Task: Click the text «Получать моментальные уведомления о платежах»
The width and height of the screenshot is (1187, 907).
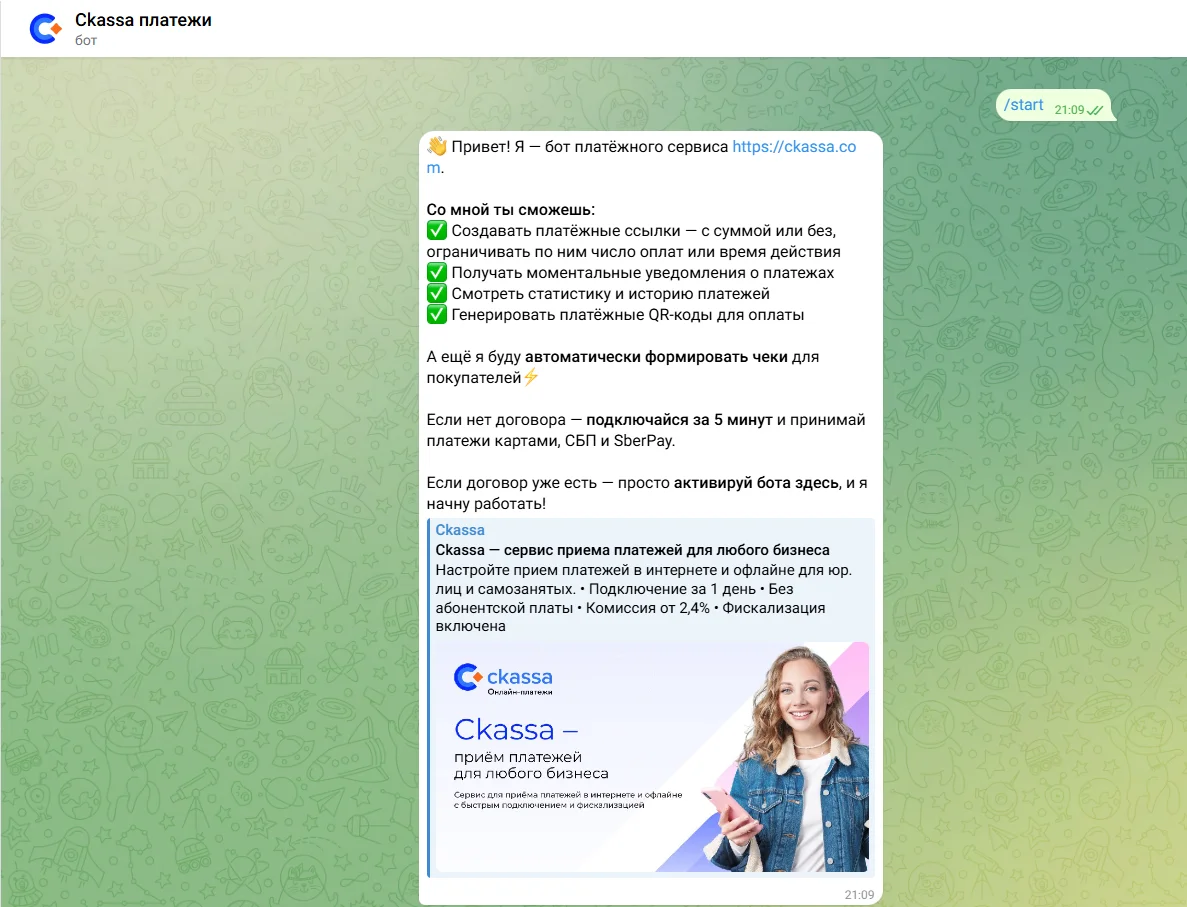Action: pos(643,273)
